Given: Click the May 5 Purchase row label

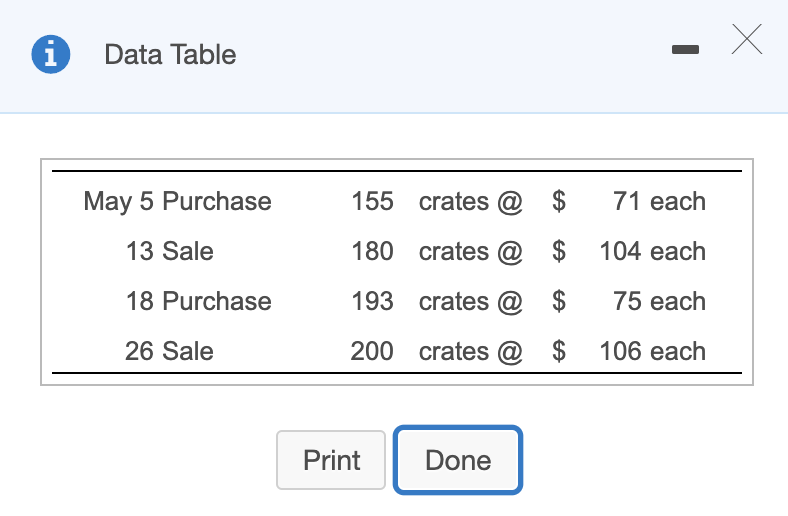Looking at the screenshot, I should point(177,201).
